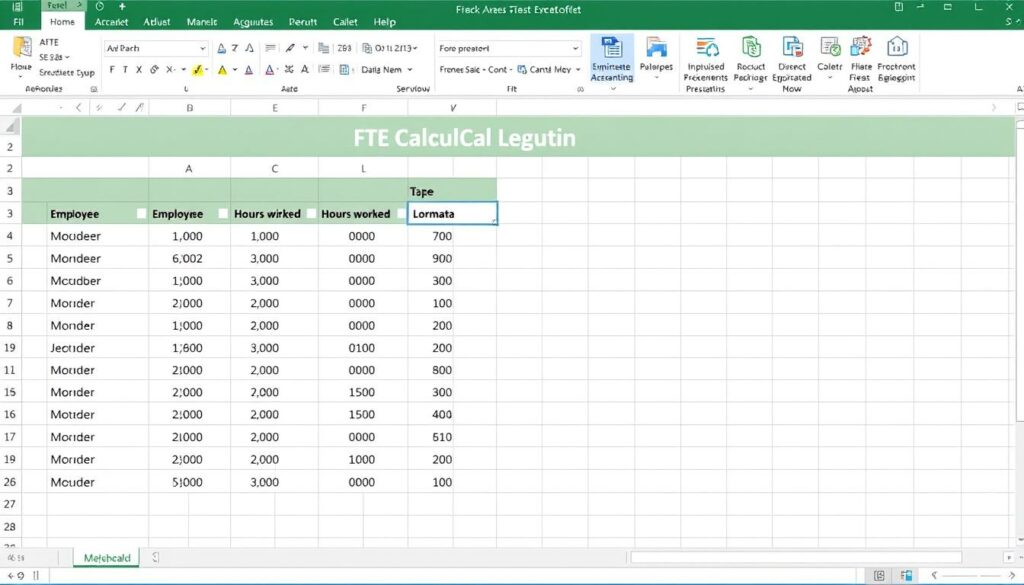Click the yellow fill color triangle icon

tap(222, 70)
